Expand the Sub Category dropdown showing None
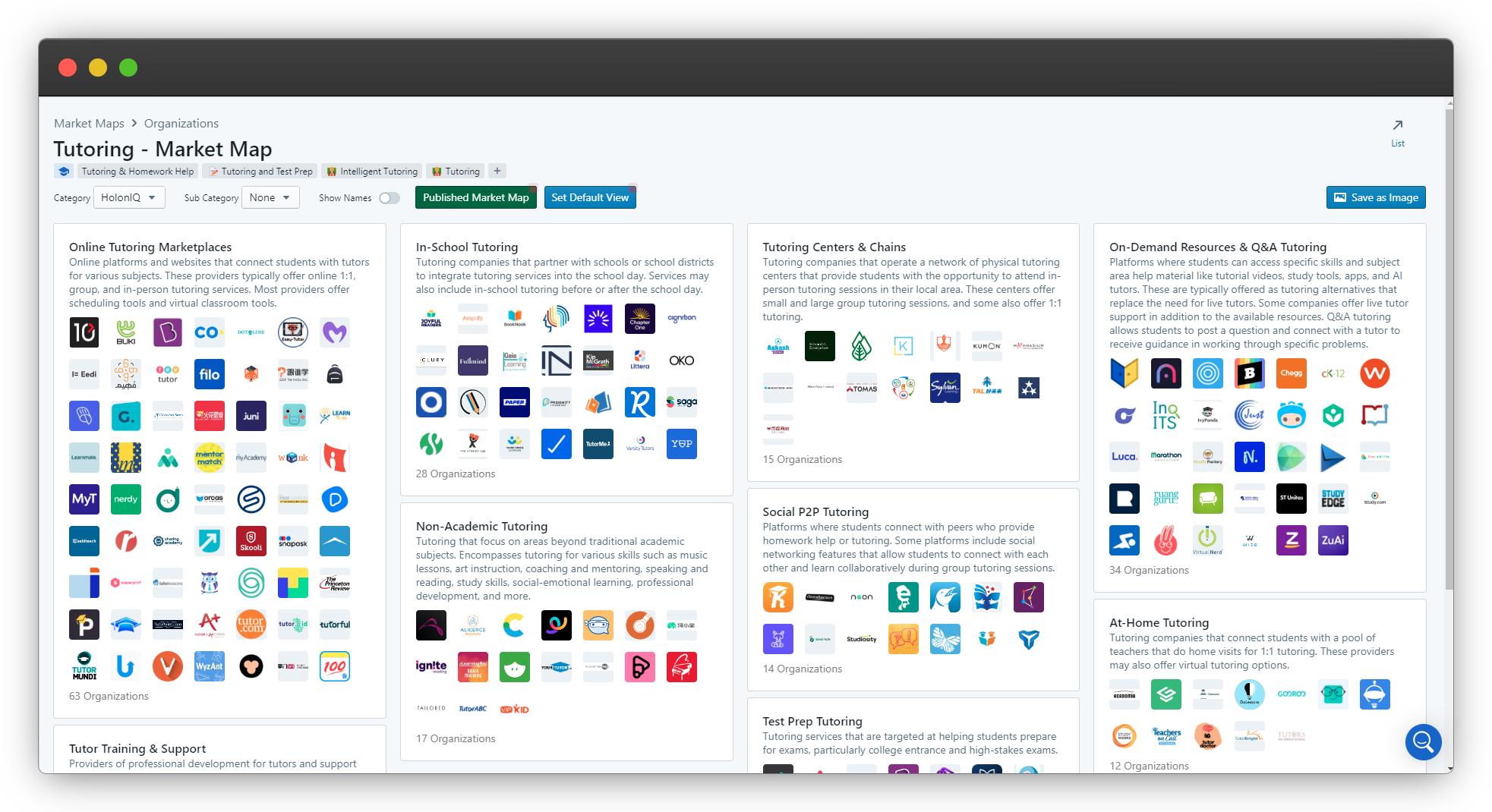The height and width of the screenshot is (812, 1492). point(270,198)
